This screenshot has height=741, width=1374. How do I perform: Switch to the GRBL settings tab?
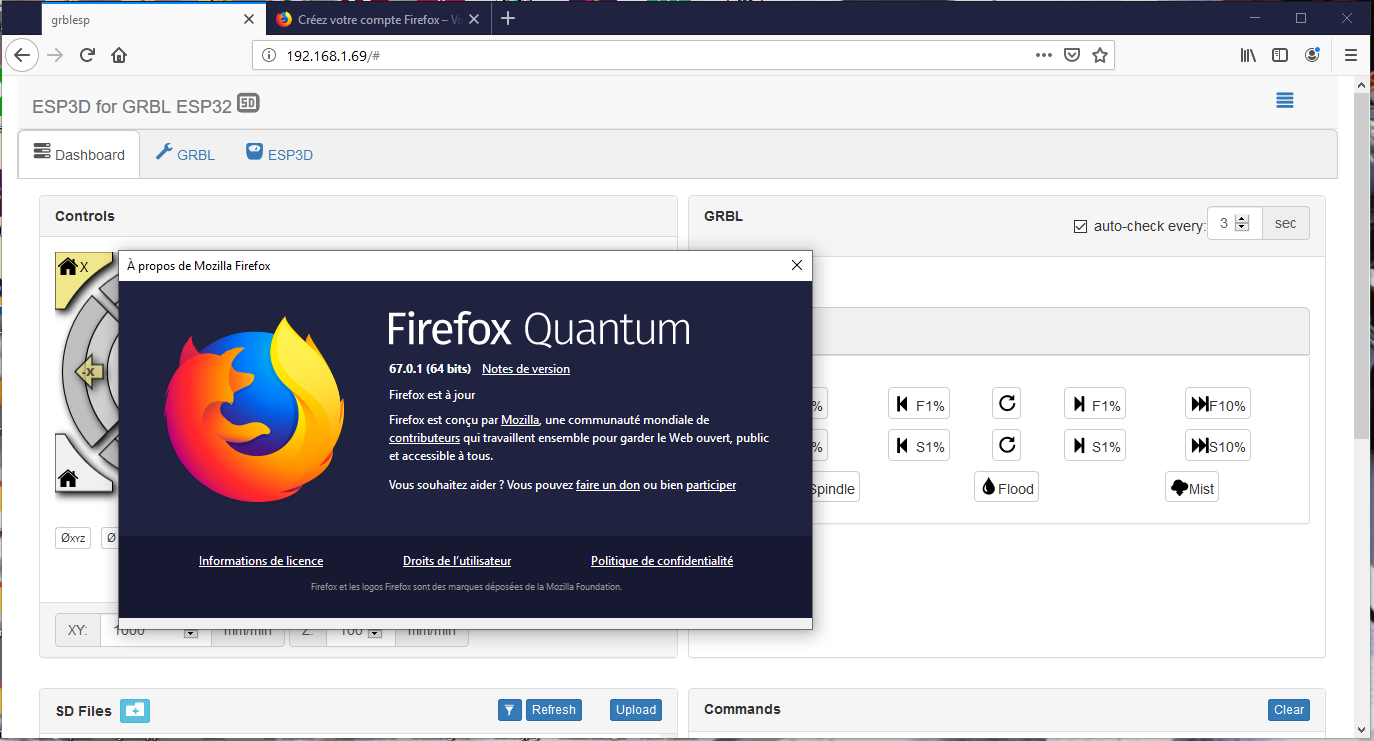point(185,154)
